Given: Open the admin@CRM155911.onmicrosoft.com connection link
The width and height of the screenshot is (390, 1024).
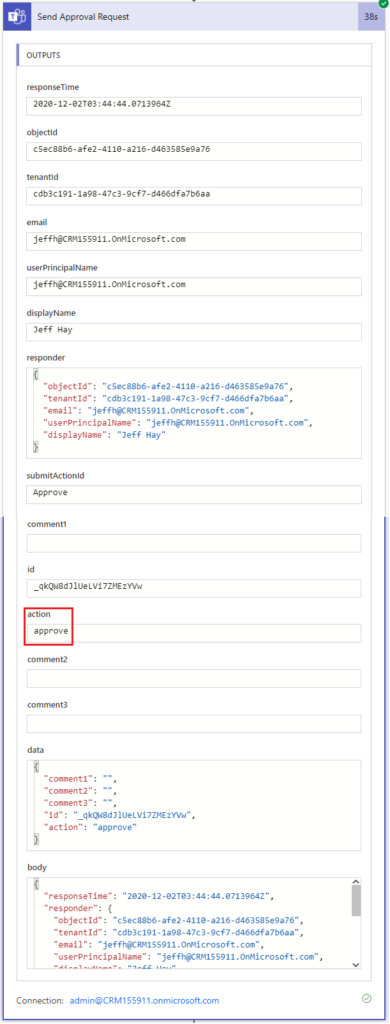Looking at the screenshot, I should (140, 1000).
